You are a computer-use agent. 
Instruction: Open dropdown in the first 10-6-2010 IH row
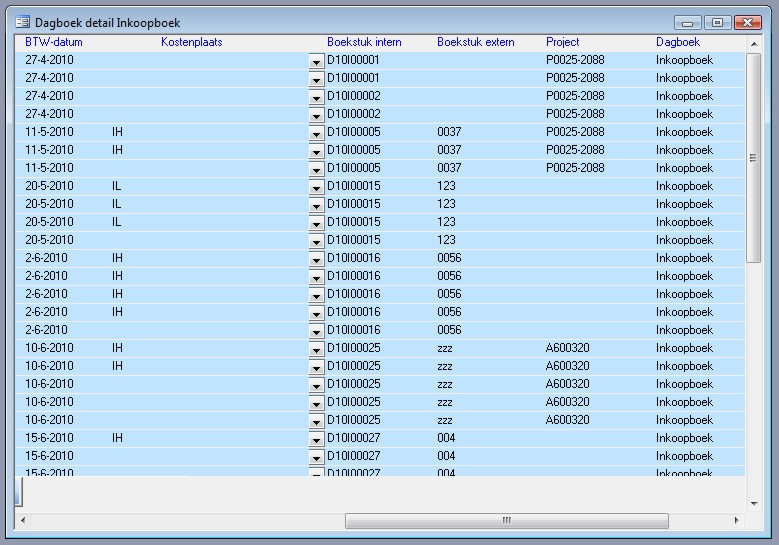[x=316, y=349]
